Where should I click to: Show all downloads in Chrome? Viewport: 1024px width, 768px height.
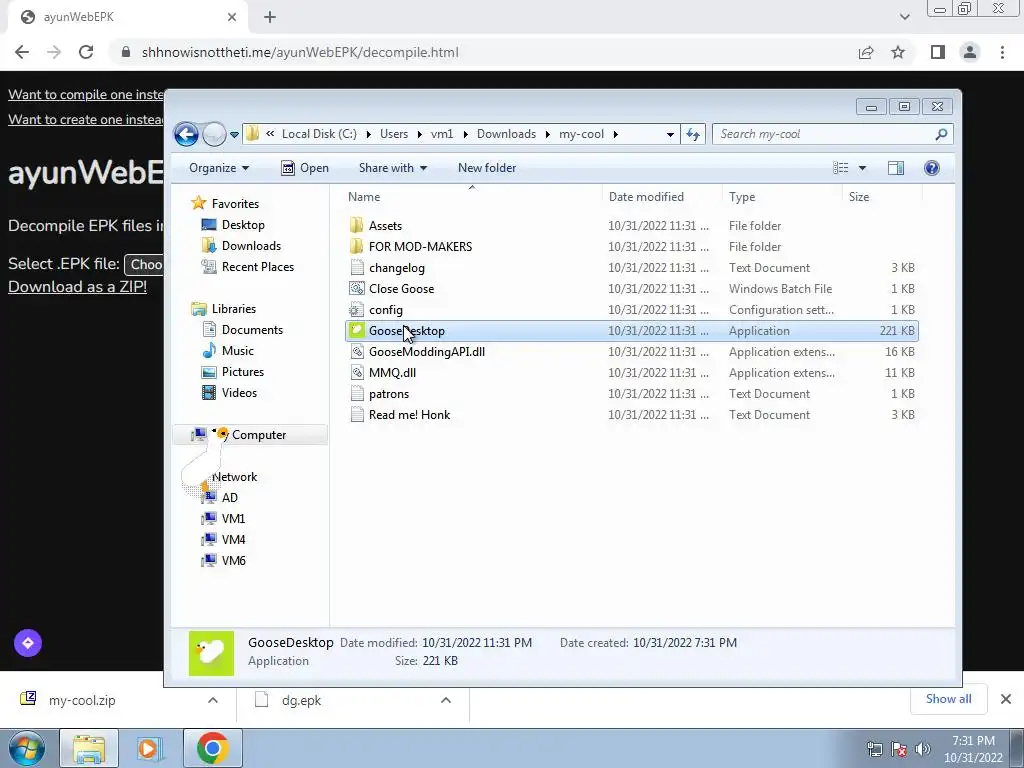[948, 699]
